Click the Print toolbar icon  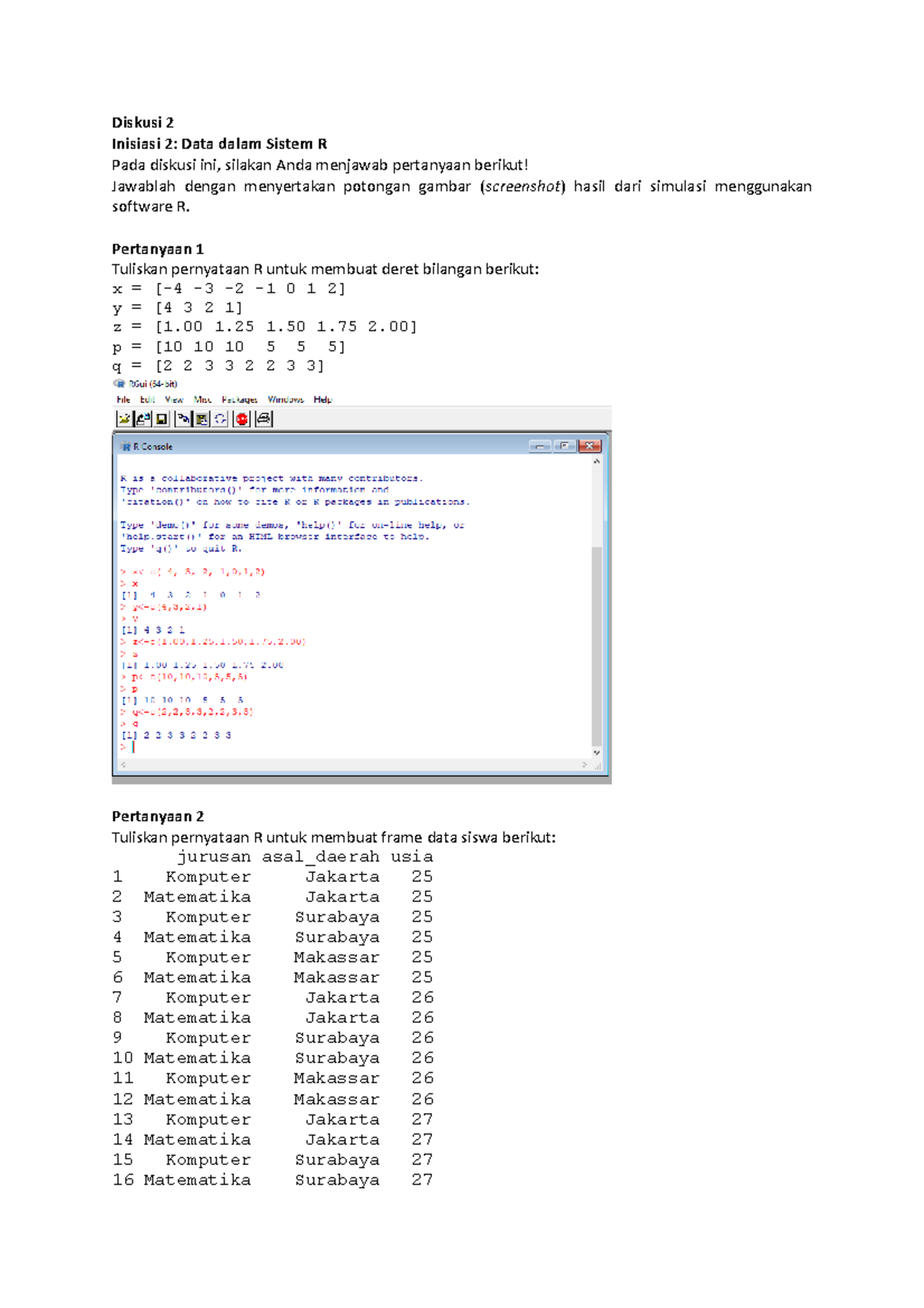tap(264, 419)
